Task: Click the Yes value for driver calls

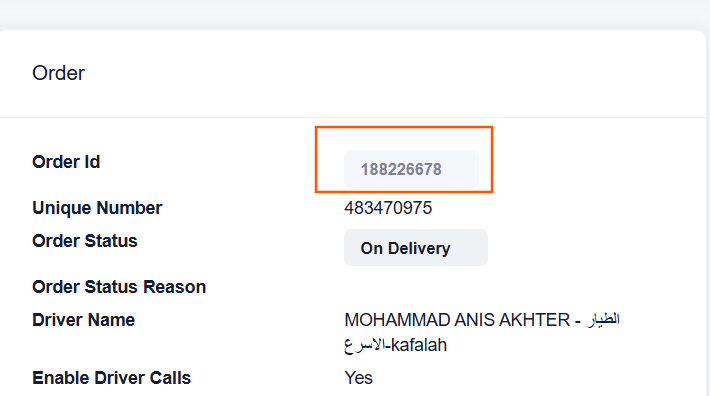Action: pos(359,378)
